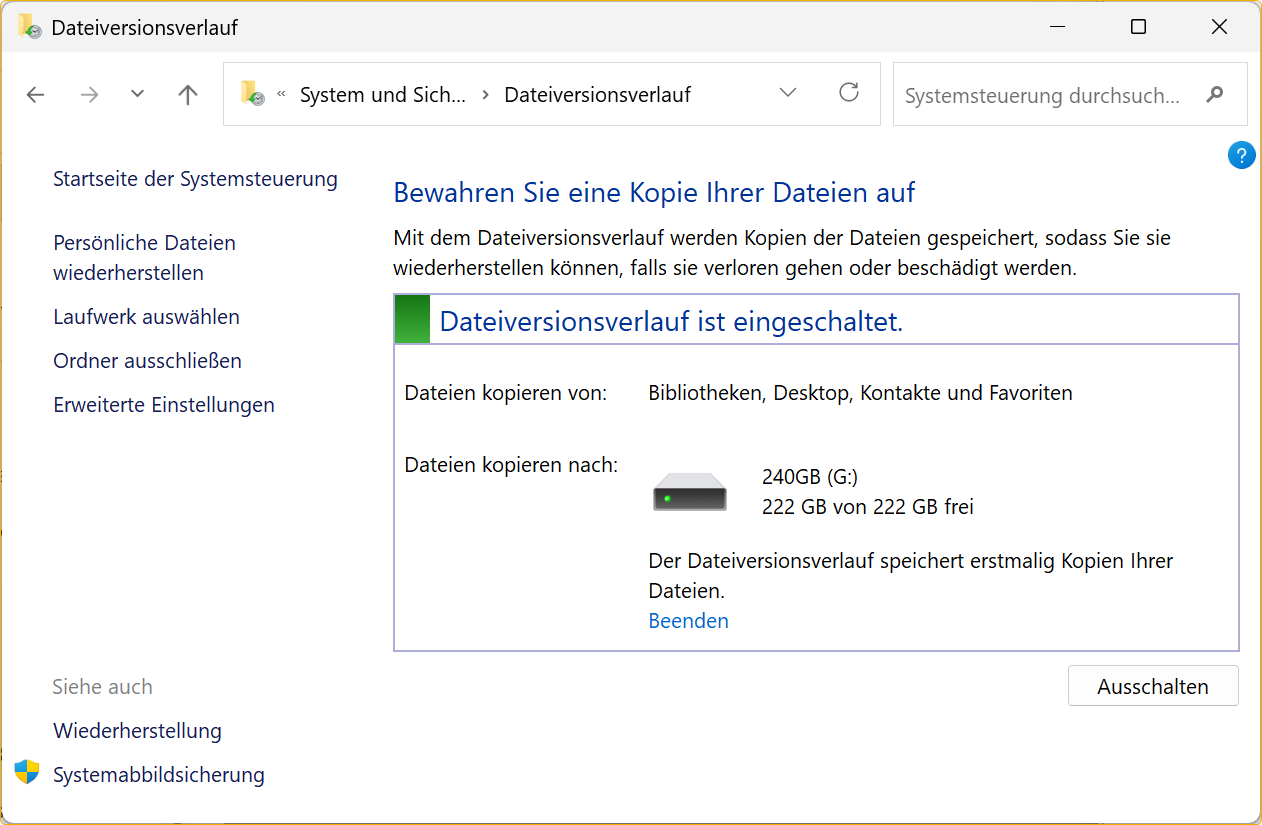
Task: Open Persönliche Dateien wiederherstellen
Action: (x=144, y=258)
